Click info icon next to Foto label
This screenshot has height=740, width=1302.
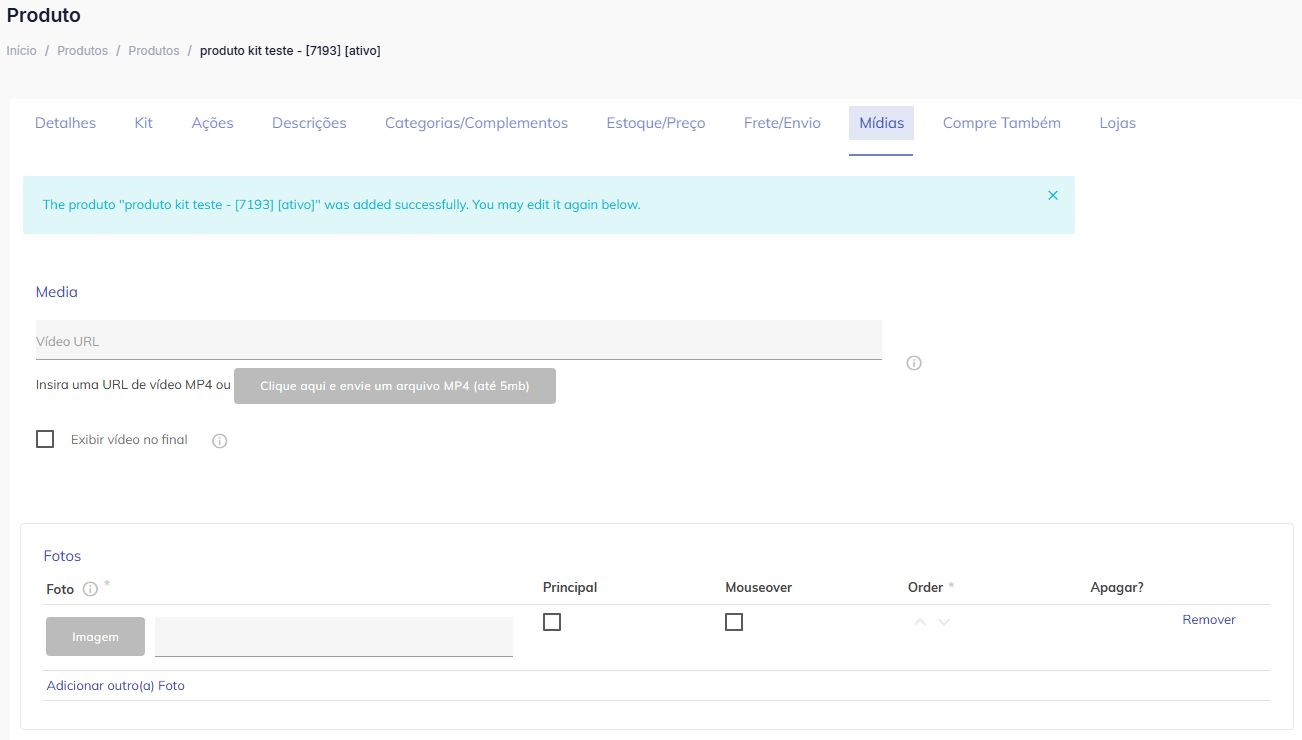[90, 589]
